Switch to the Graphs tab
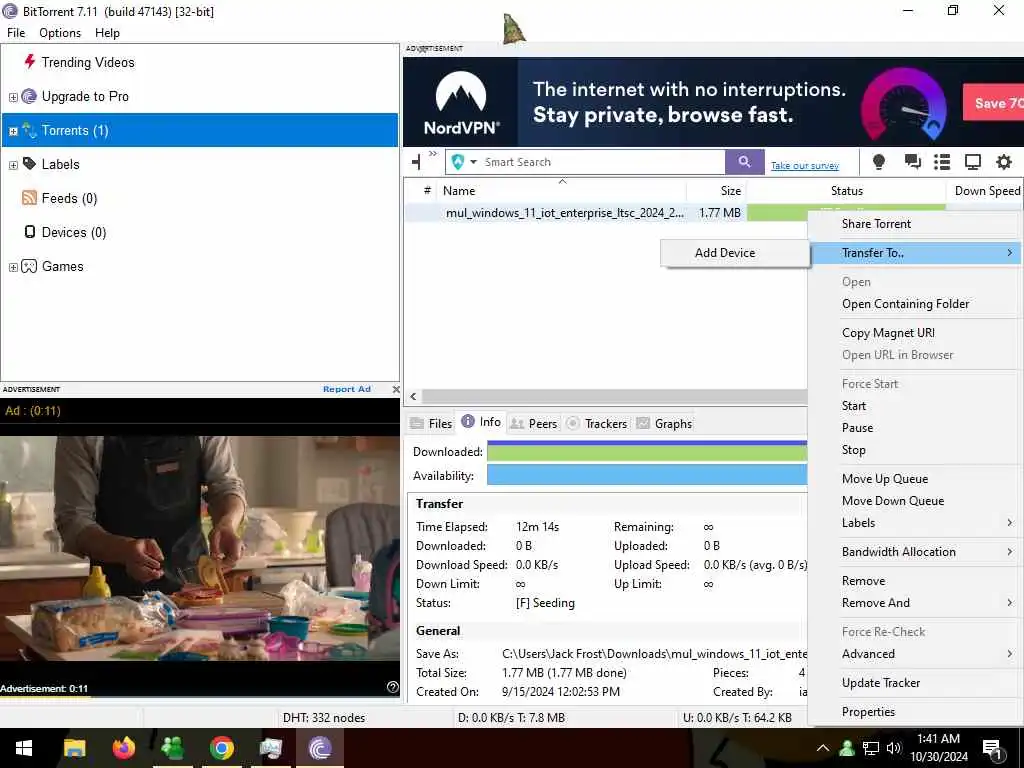Image resolution: width=1024 pixels, height=768 pixels. (x=664, y=423)
